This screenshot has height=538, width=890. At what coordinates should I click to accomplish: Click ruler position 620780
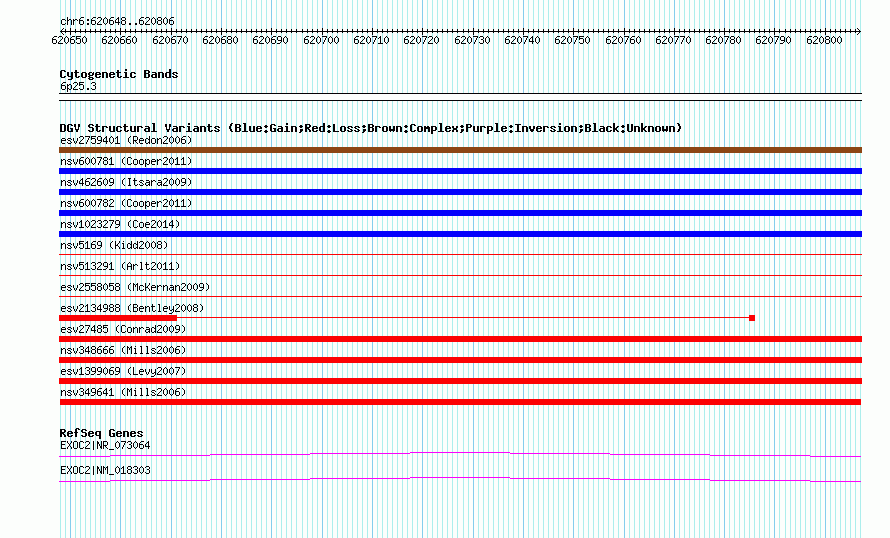point(723,40)
